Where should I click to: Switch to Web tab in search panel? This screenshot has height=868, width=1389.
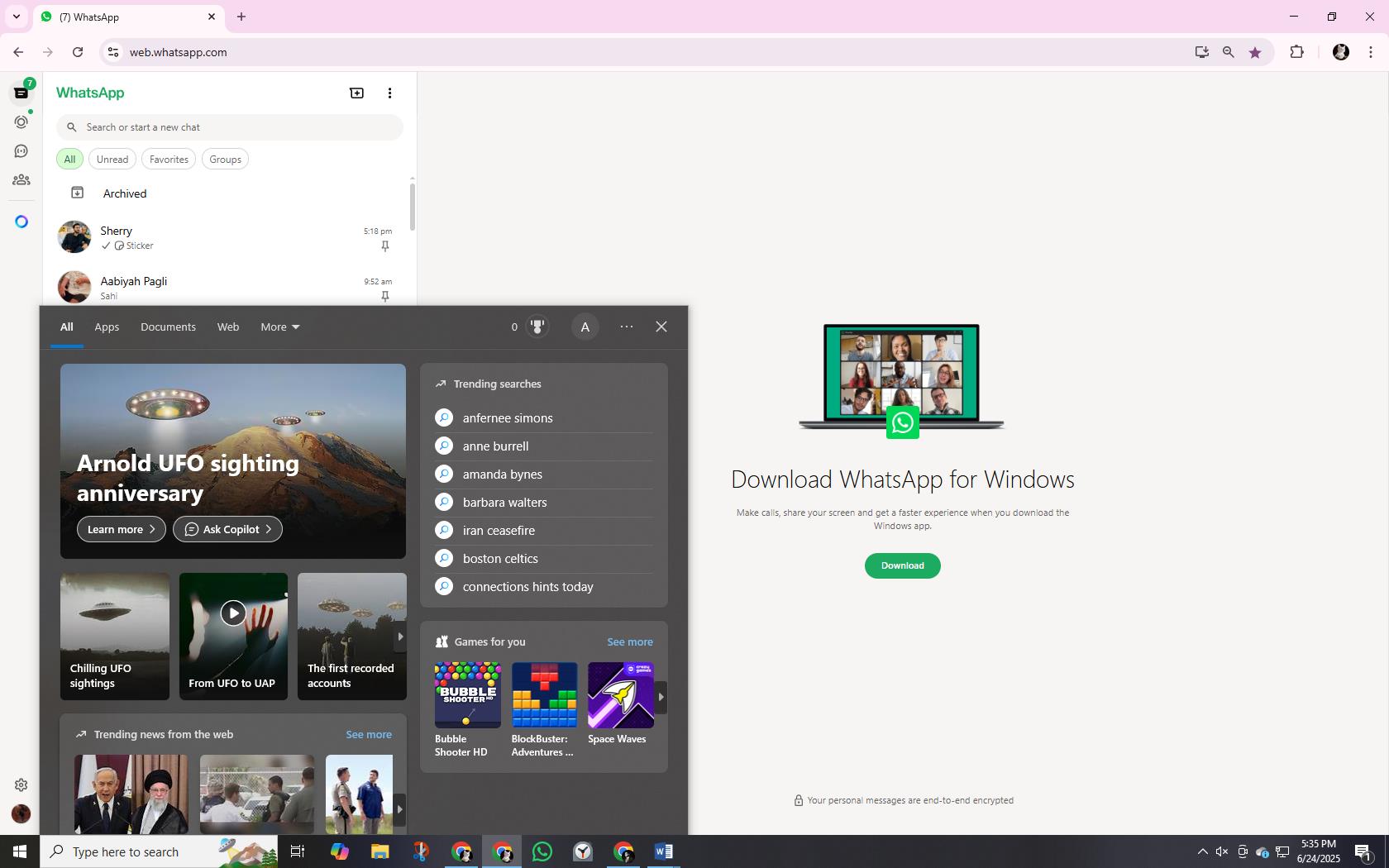pos(228,327)
